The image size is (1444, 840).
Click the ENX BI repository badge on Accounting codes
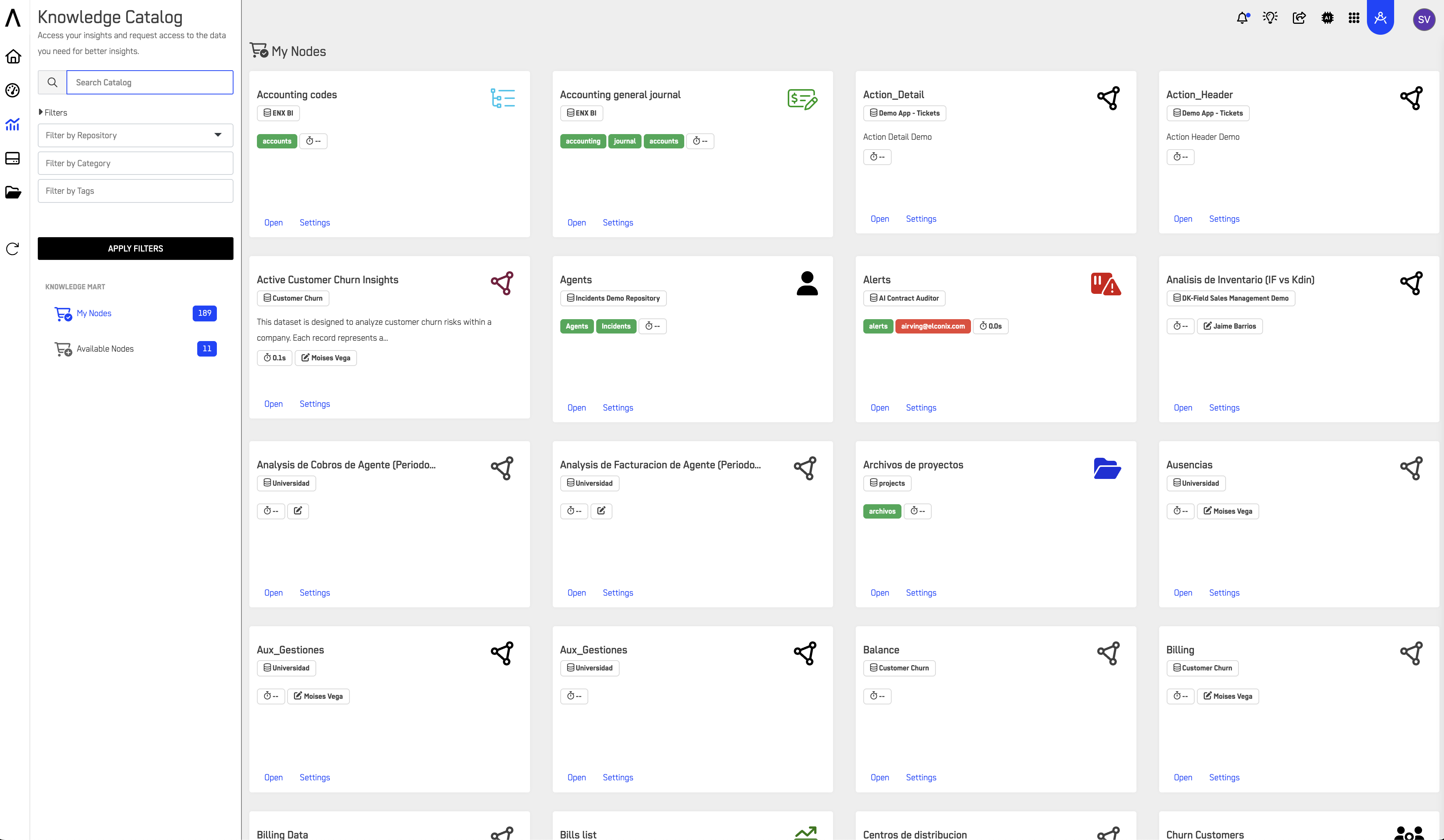coord(278,113)
